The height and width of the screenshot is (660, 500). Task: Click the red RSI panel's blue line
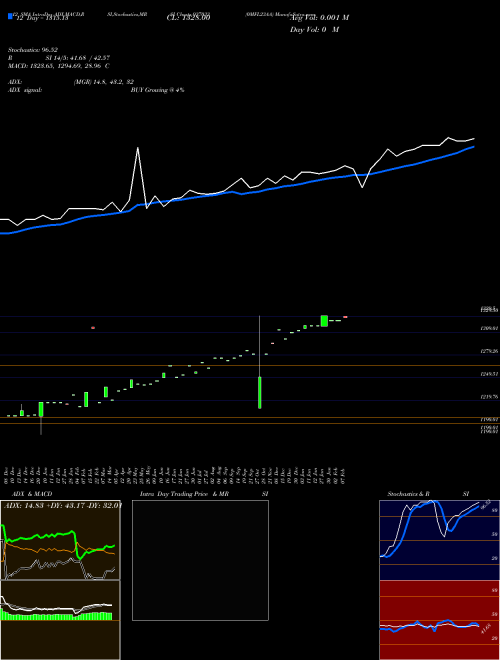pyautogui.click(x=429, y=625)
